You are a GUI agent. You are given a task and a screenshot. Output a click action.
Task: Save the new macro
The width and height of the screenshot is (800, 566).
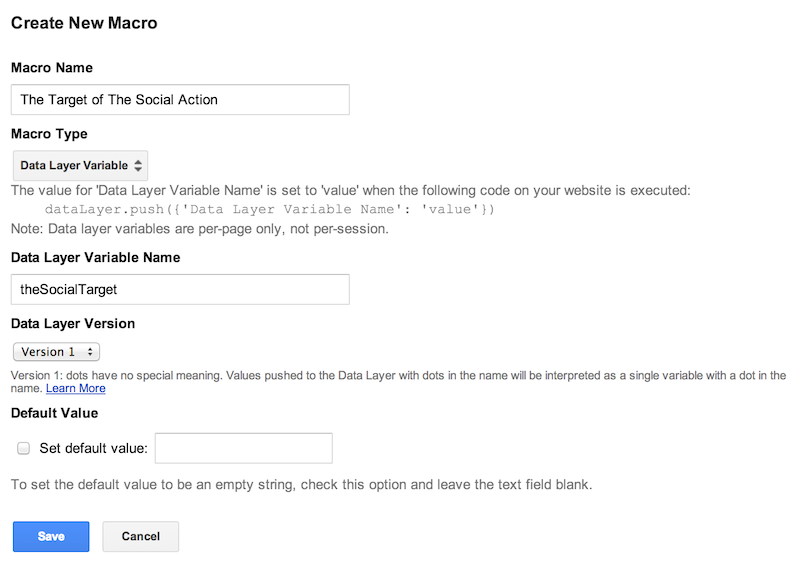click(x=51, y=536)
